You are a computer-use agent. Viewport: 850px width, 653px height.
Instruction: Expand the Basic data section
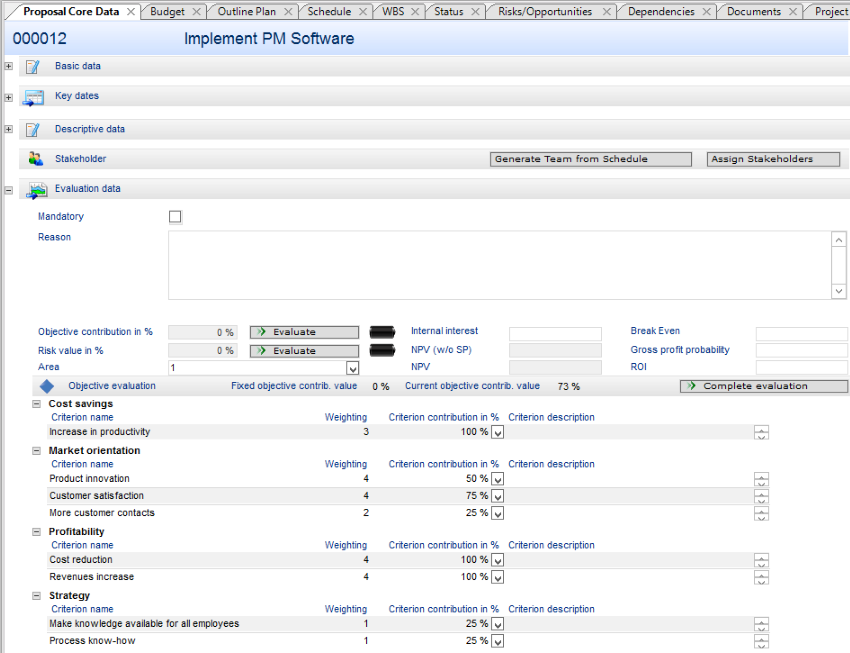8,67
